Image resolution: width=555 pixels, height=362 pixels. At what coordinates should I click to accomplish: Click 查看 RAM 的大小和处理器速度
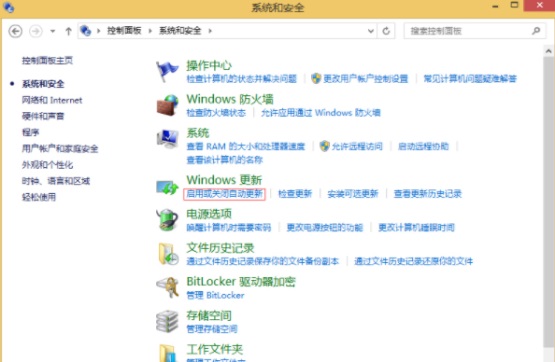click(246, 146)
